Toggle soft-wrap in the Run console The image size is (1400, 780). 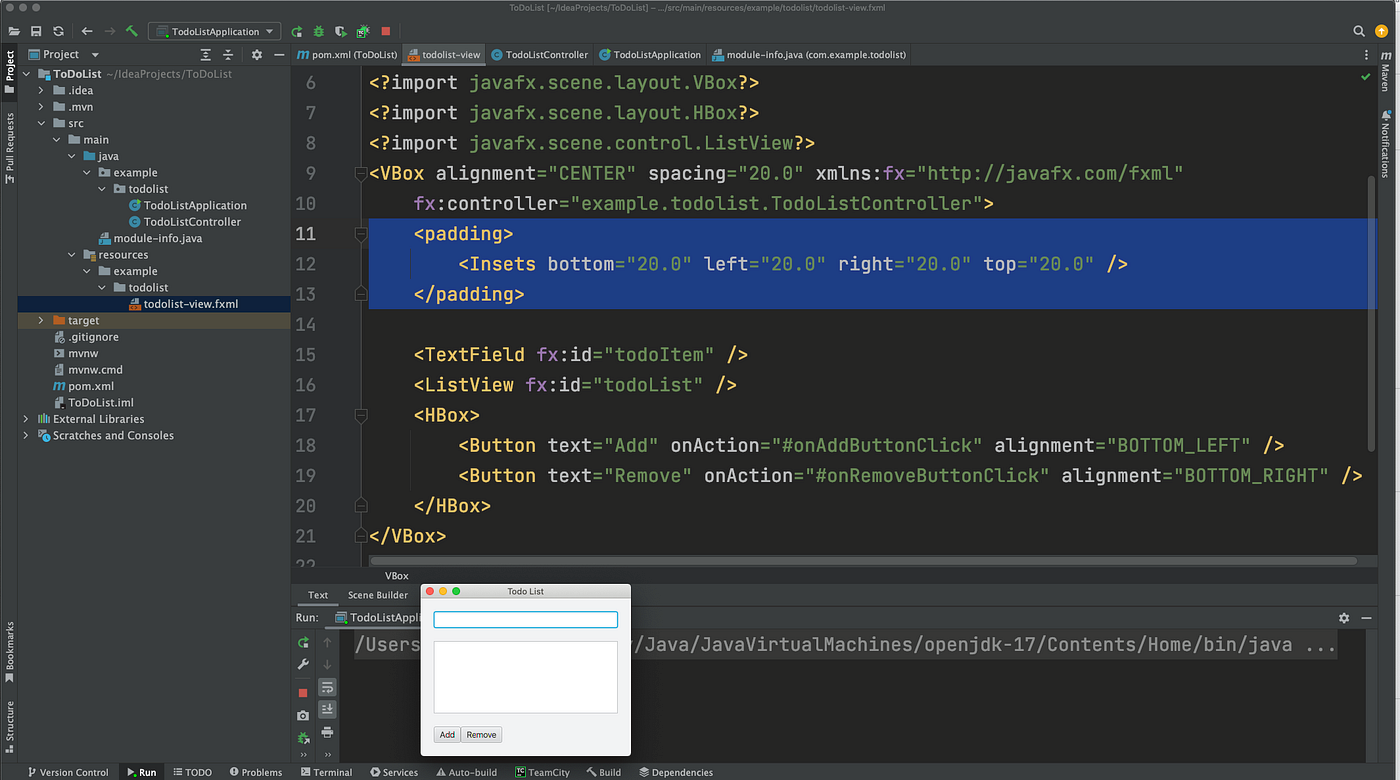pyautogui.click(x=327, y=687)
